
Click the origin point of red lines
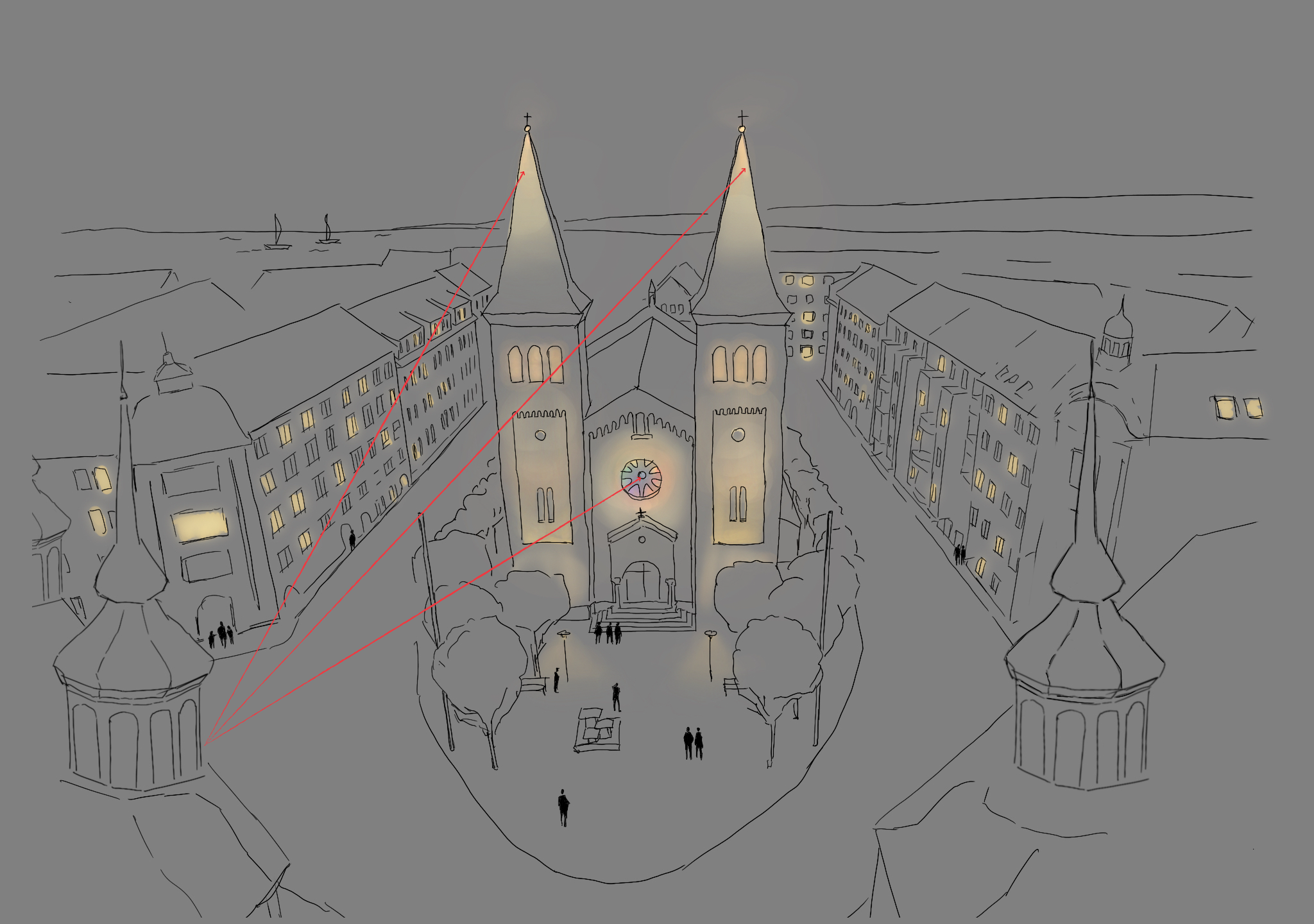click(x=203, y=744)
